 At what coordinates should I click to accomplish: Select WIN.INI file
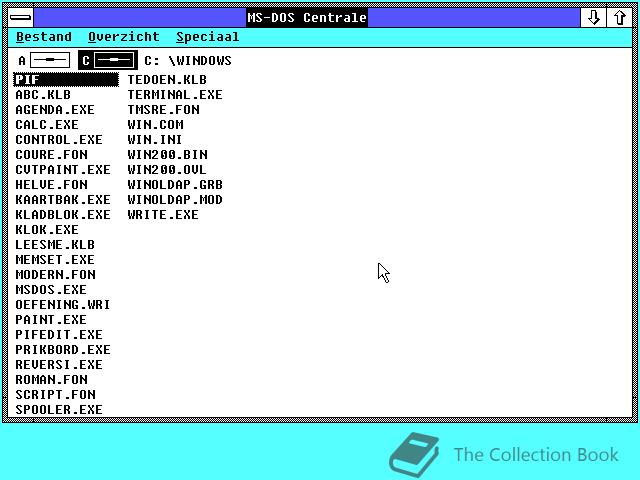(x=155, y=140)
